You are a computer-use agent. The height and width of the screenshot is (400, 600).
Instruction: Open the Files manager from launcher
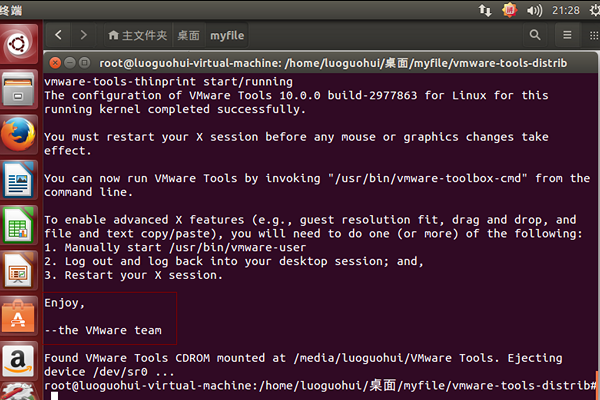17,90
